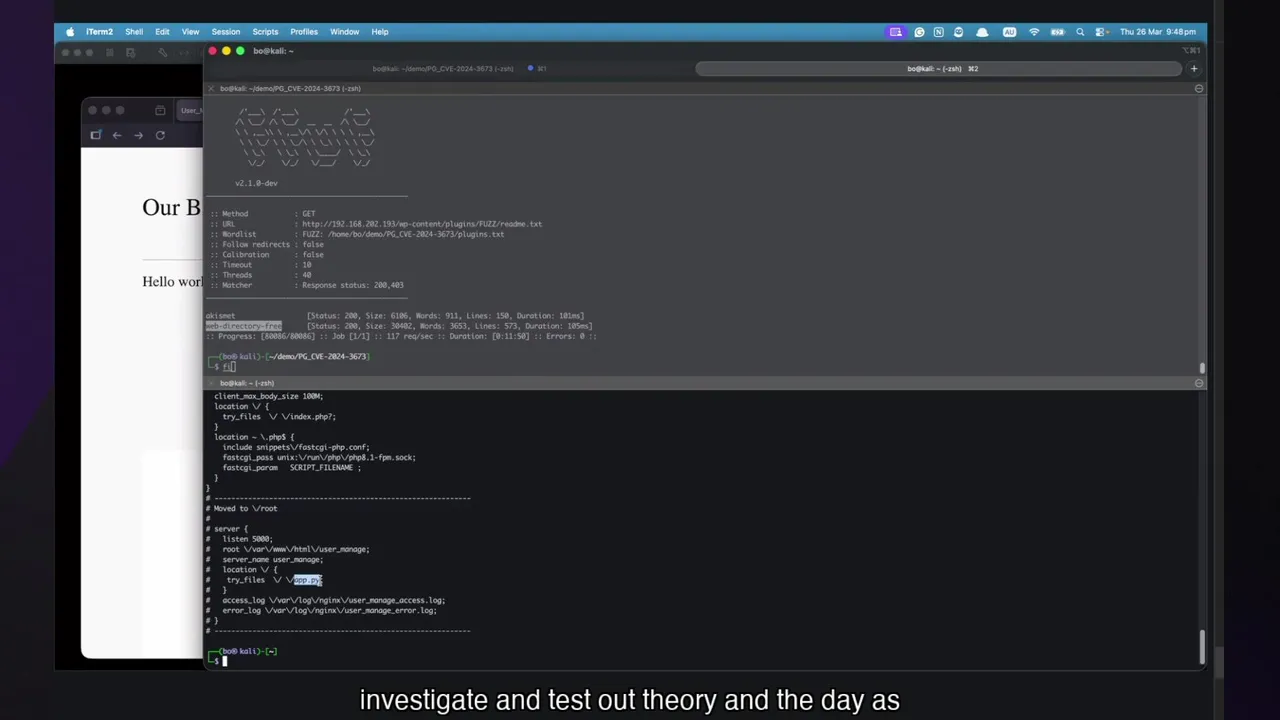Open the Edit menu
Viewport: 1280px width, 720px height.
point(162,32)
